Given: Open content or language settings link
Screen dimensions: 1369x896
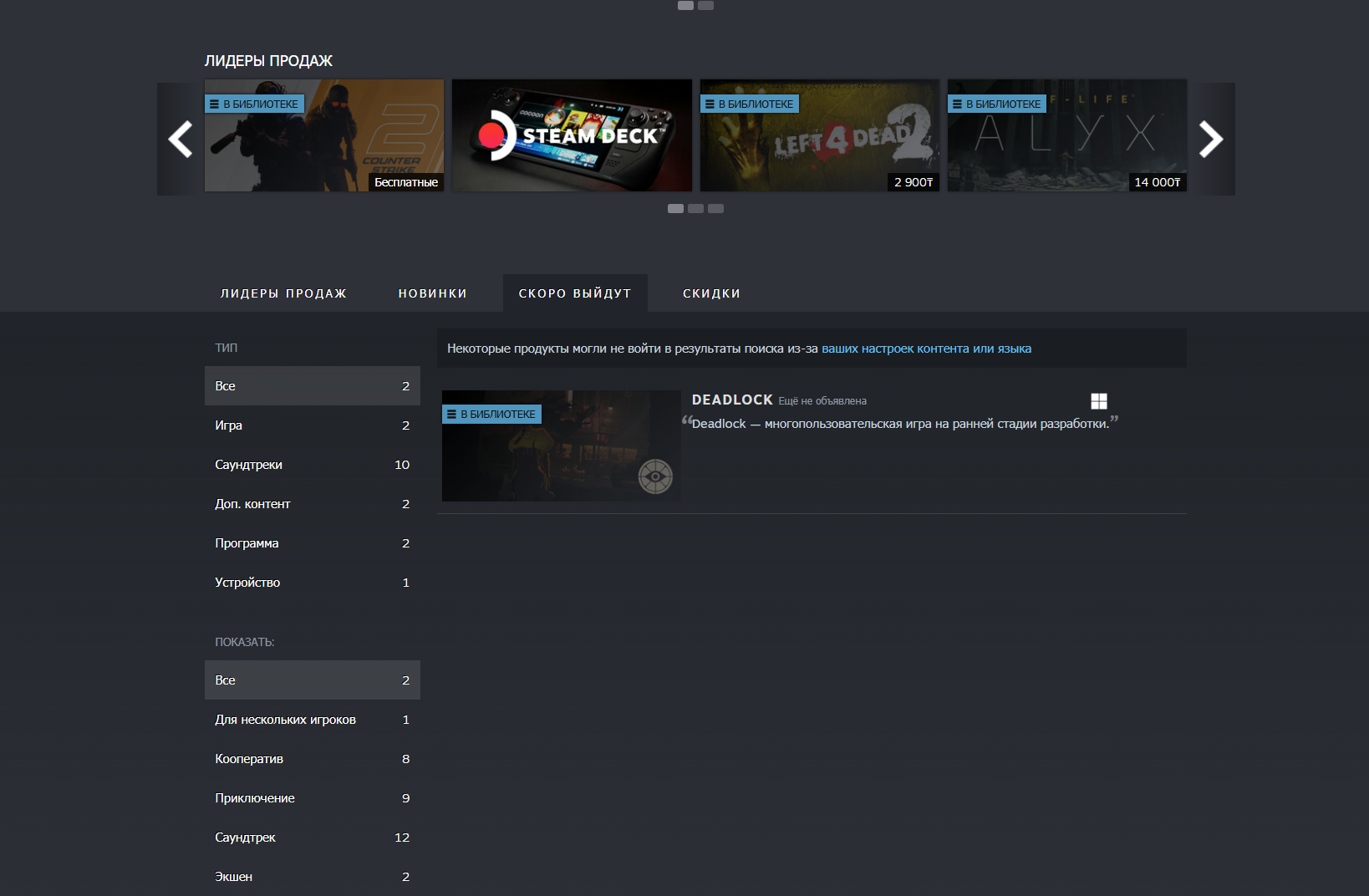Looking at the screenshot, I should point(926,349).
